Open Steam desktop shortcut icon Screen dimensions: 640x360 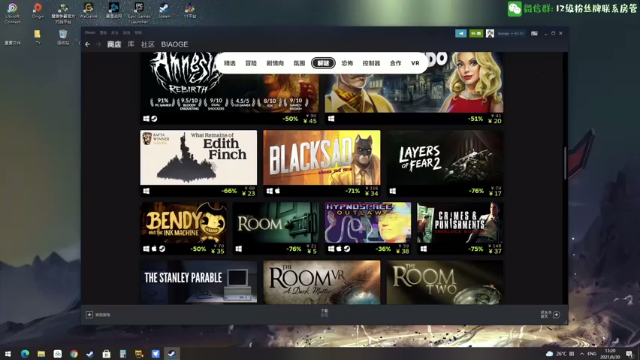[164, 11]
